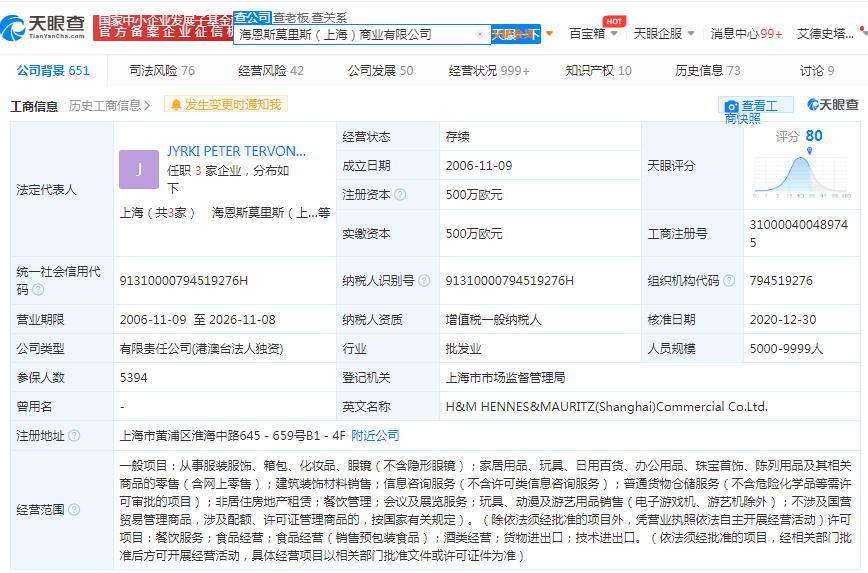Viewport: 868px width, 573px height.
Task: Clear the search box with the X icon
Action: (480, 34)
